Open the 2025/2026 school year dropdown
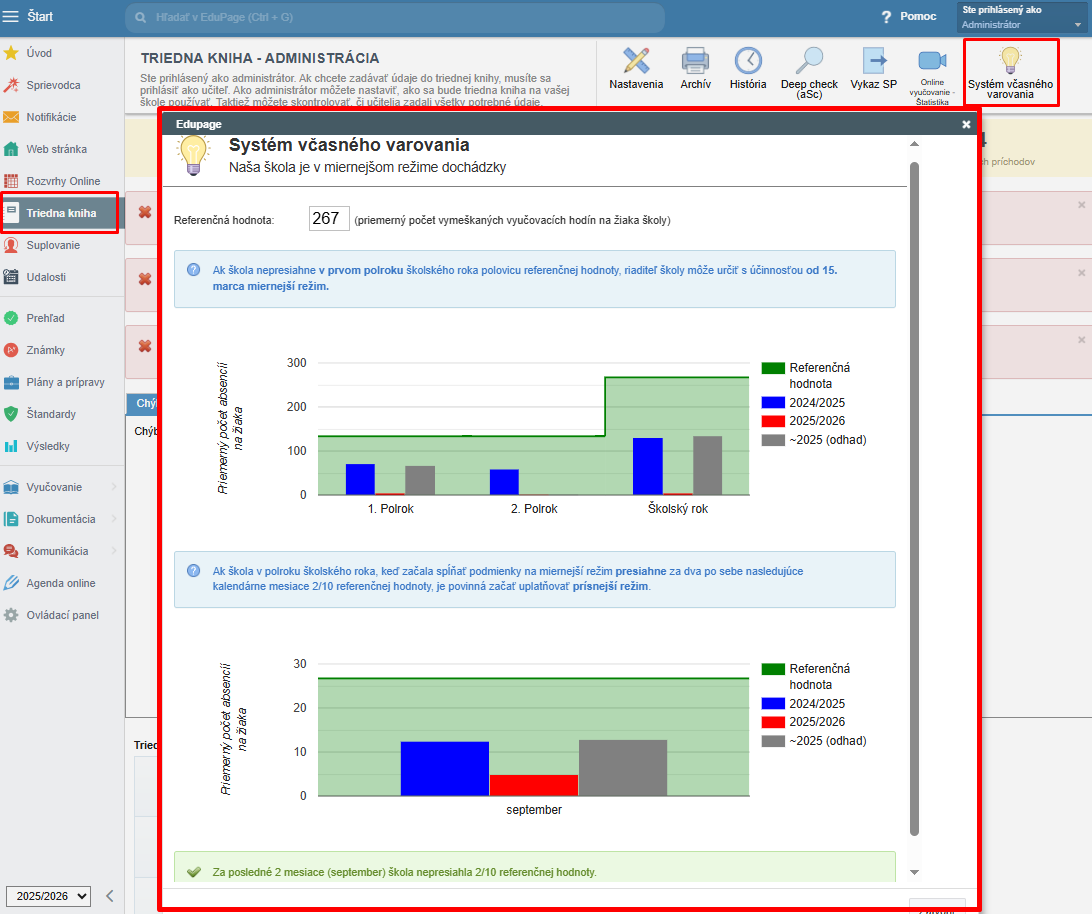Screen dimensions: 1092x914 click(48, 896)
